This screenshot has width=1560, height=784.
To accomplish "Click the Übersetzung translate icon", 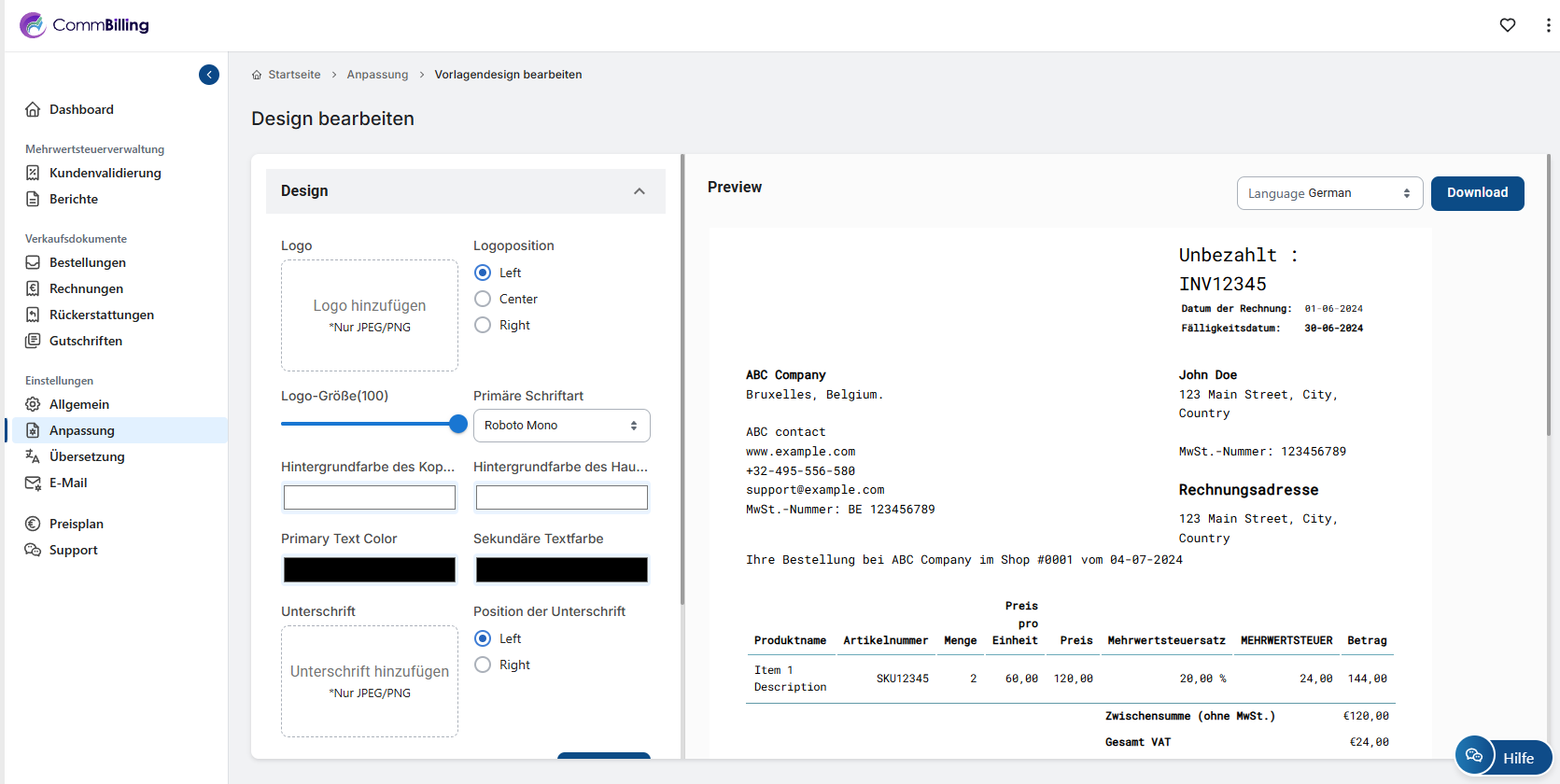I will pos(33,456).
